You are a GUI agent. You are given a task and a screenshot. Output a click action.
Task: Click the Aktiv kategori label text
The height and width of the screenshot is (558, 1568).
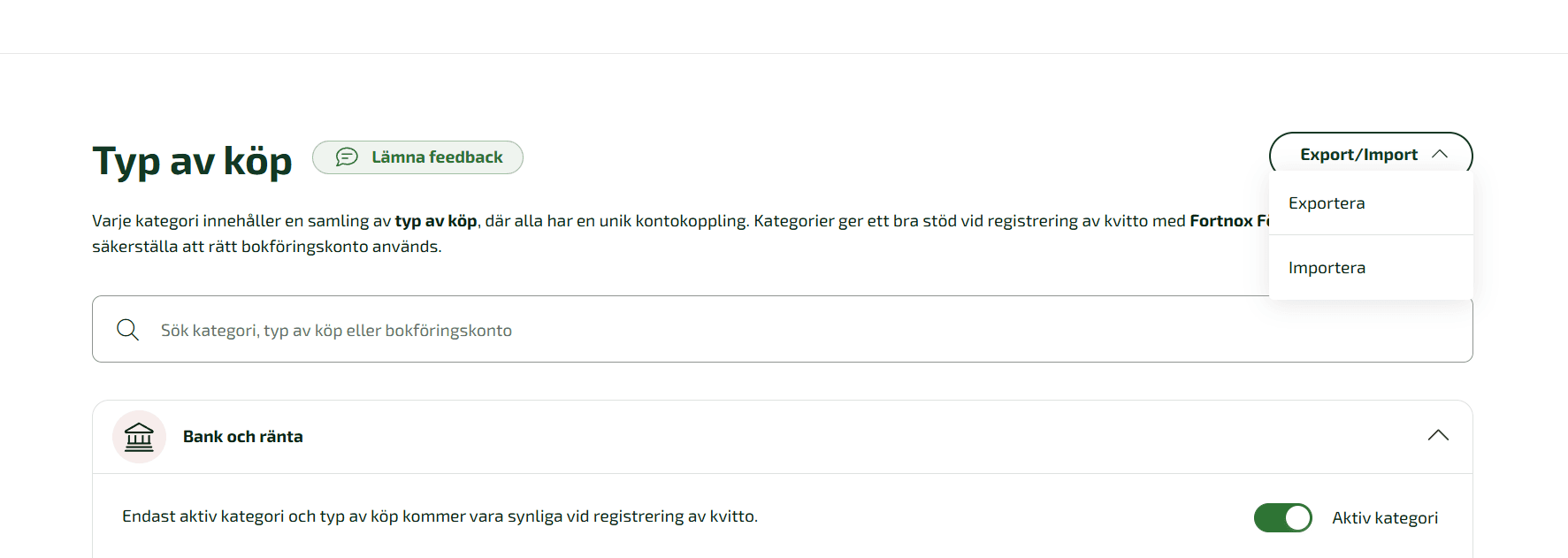1385,518
